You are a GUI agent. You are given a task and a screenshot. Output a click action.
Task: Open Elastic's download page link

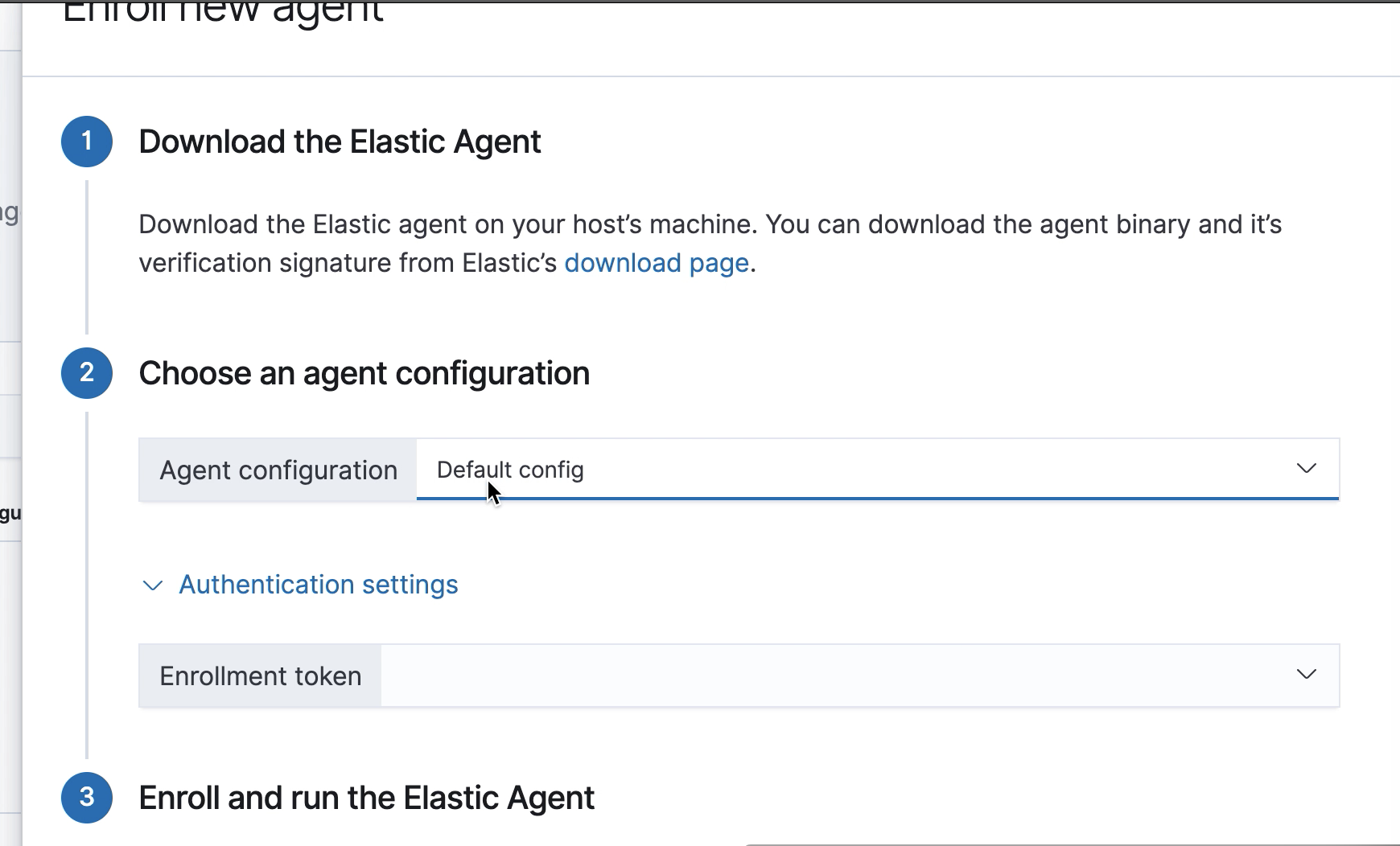pos(657,263)
